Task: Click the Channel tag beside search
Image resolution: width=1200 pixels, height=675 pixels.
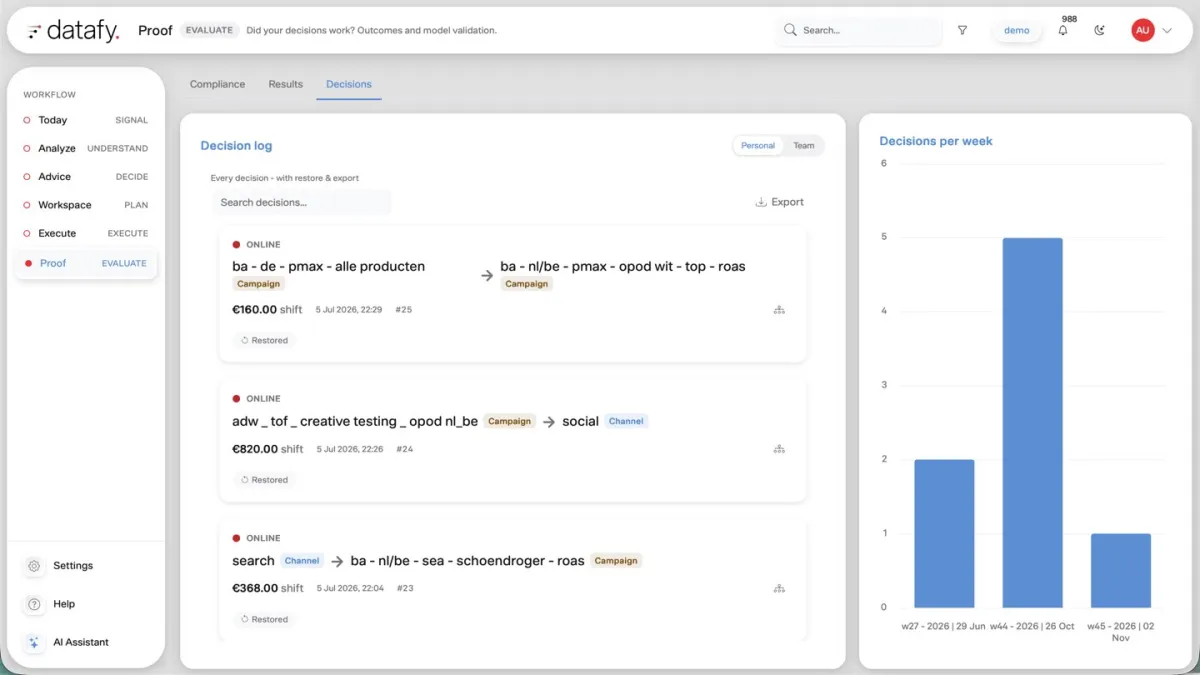Action: (x=302, y=561)
